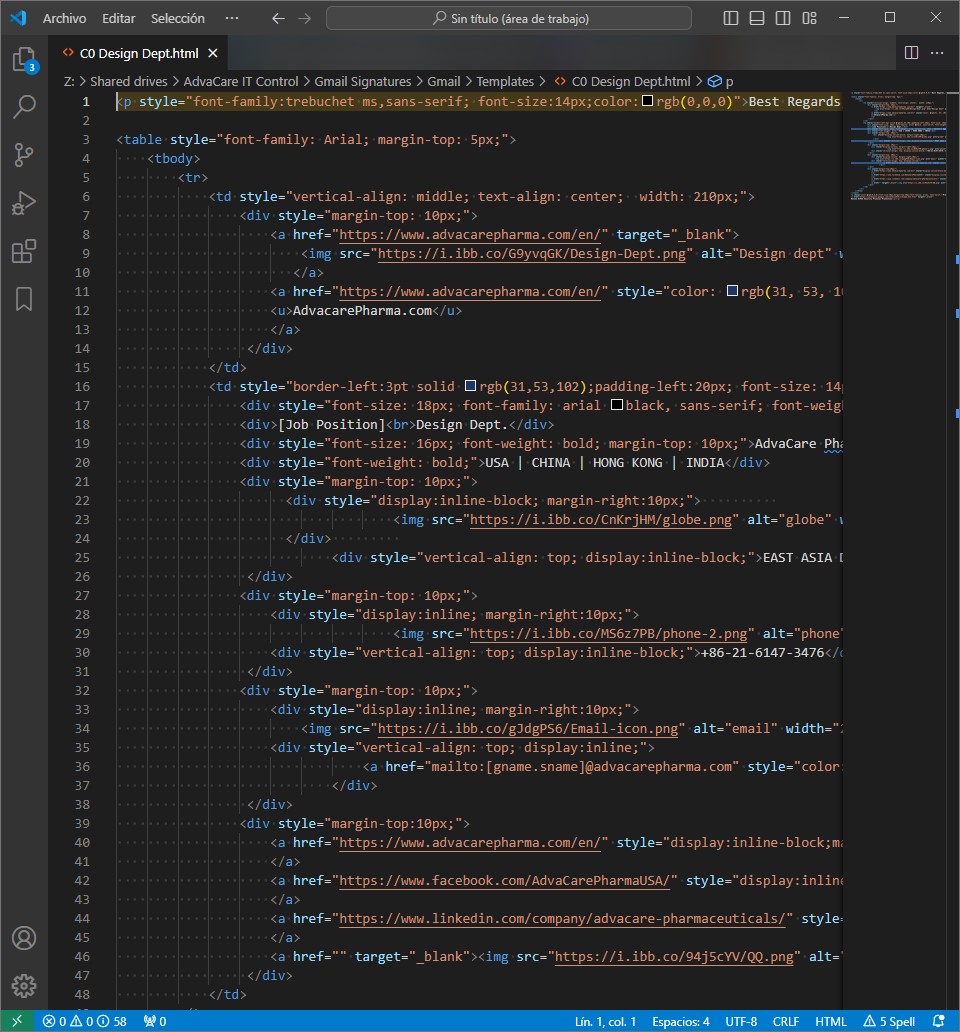
Task: Click the 5 Spell warning indicator
Action: [x=890, y=1021]
